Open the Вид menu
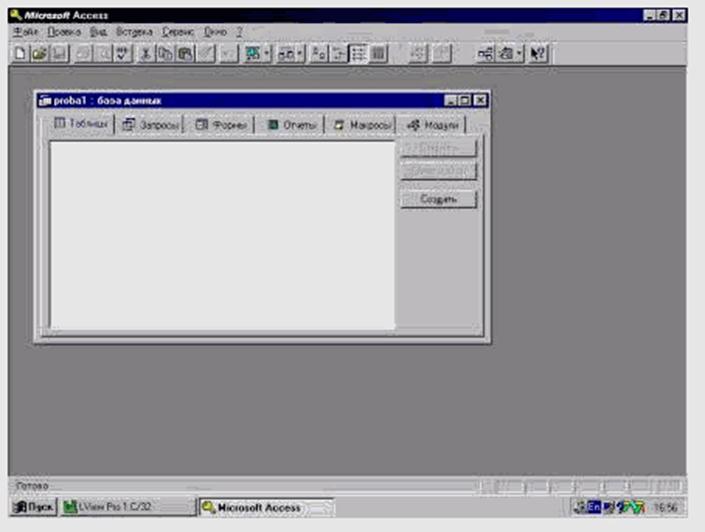 click(x=98, y=32)
